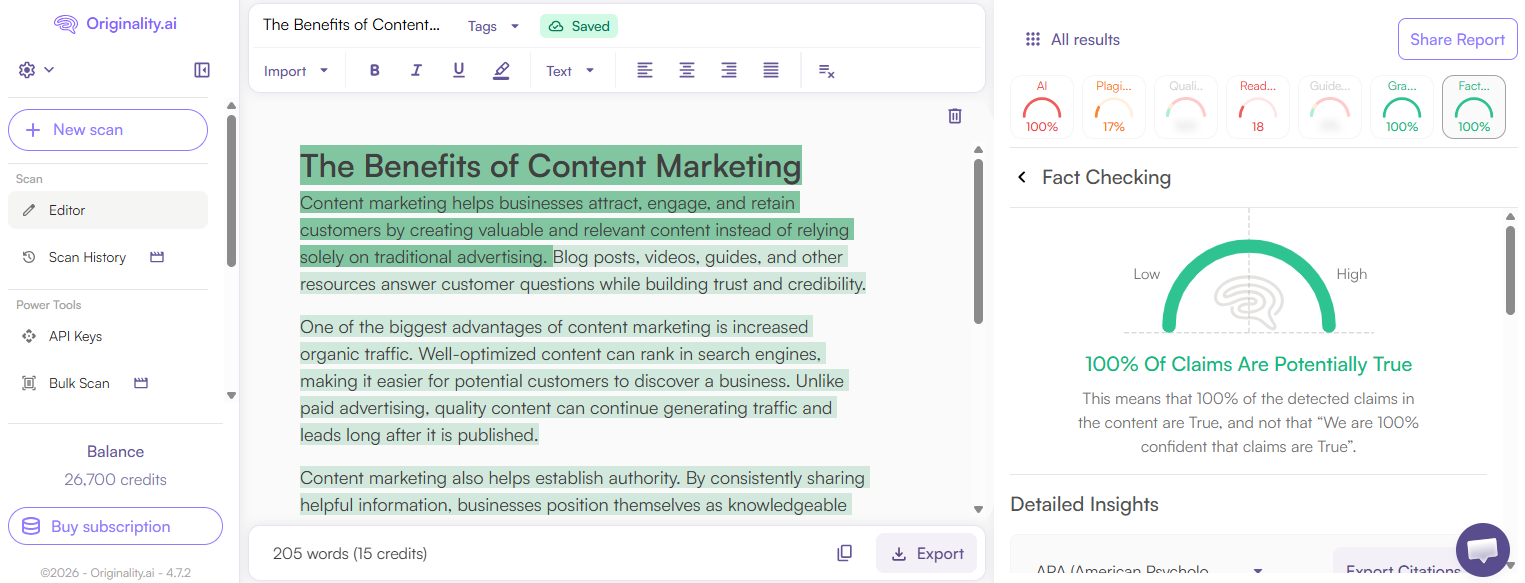
Task: Toggle underline formatting
Action: click(x=459, y=70)
